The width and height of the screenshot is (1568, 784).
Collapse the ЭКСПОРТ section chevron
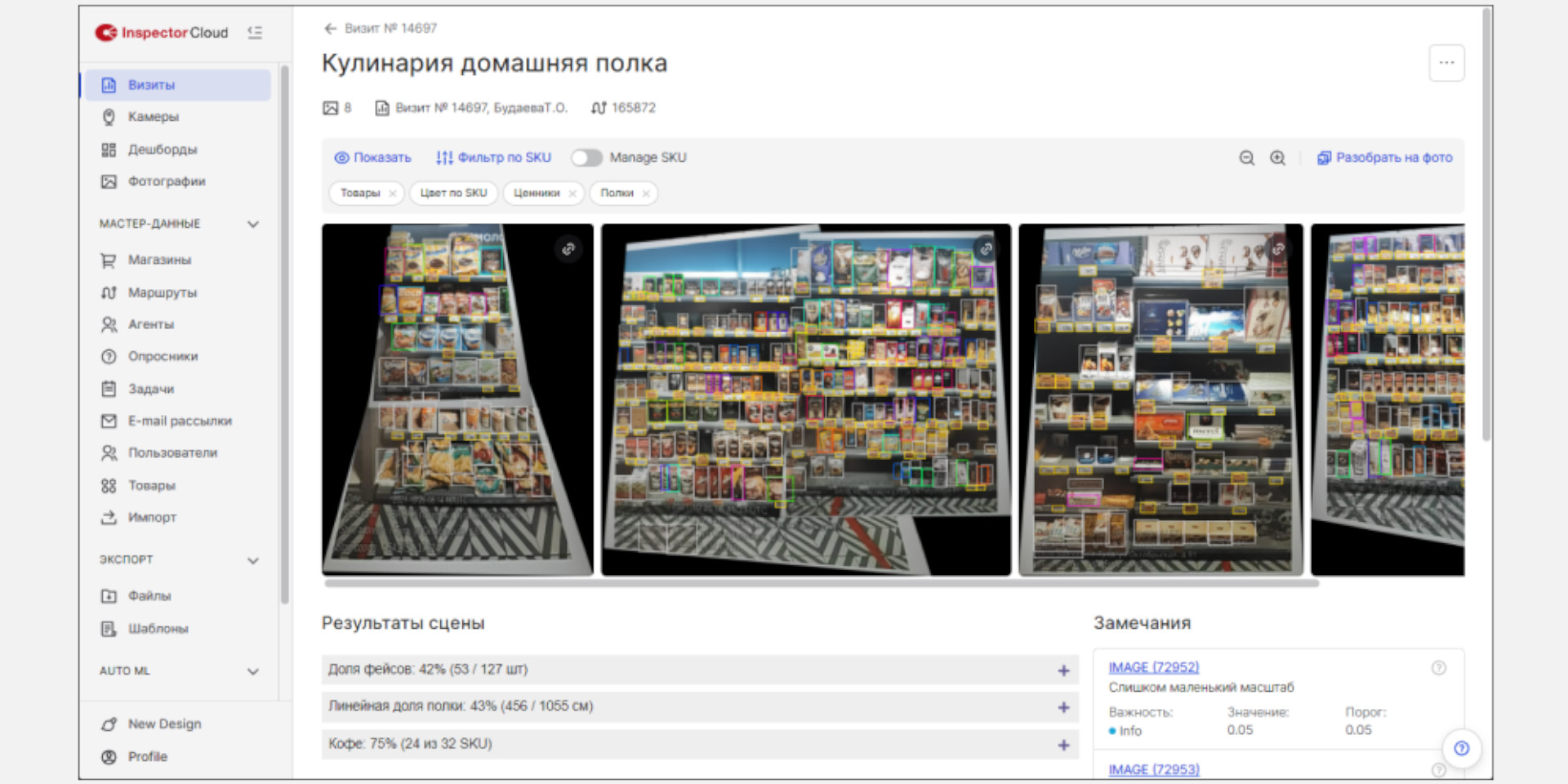253,560
